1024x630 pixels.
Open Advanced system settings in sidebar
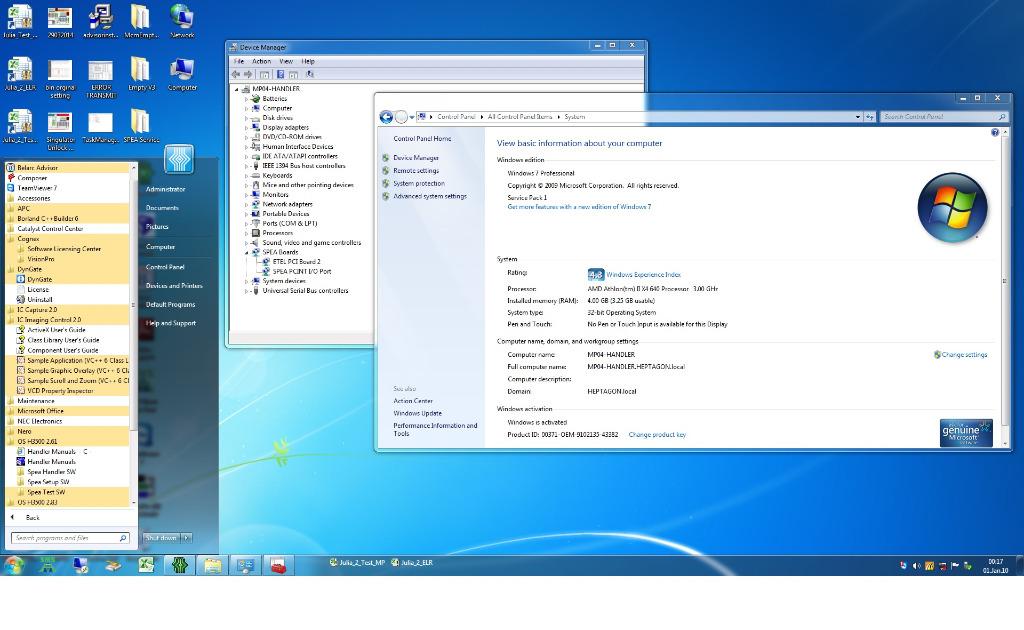click(x=429, y=197)
